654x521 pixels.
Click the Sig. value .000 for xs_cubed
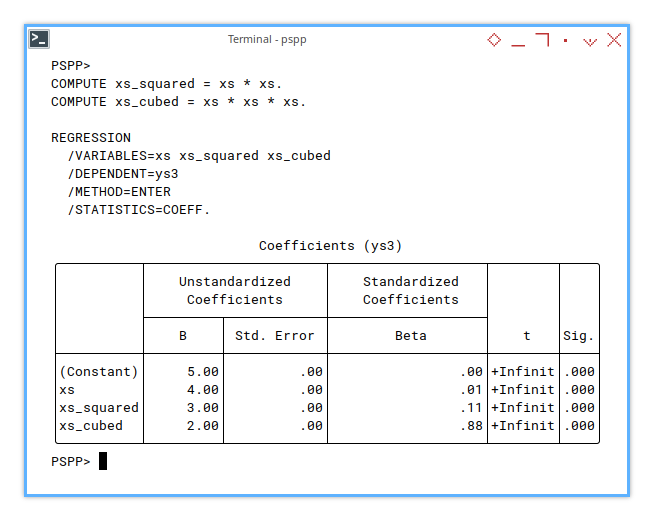579,425
